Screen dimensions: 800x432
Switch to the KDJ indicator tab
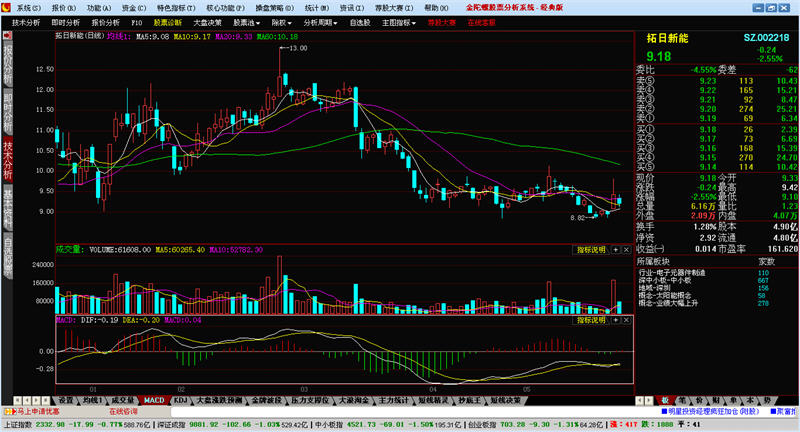(x=181, y=399)
